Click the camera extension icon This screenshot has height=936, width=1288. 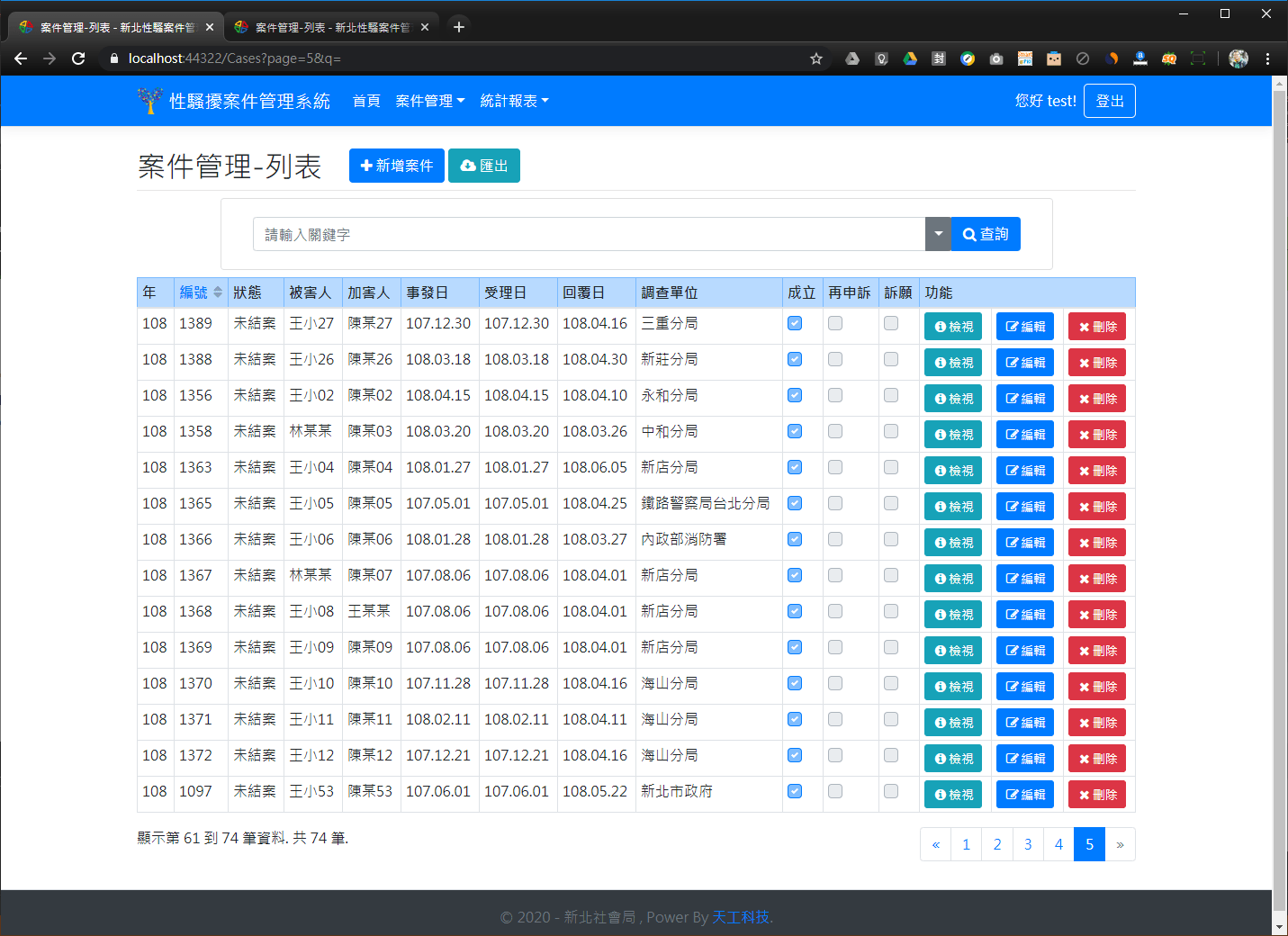(996, 58)
